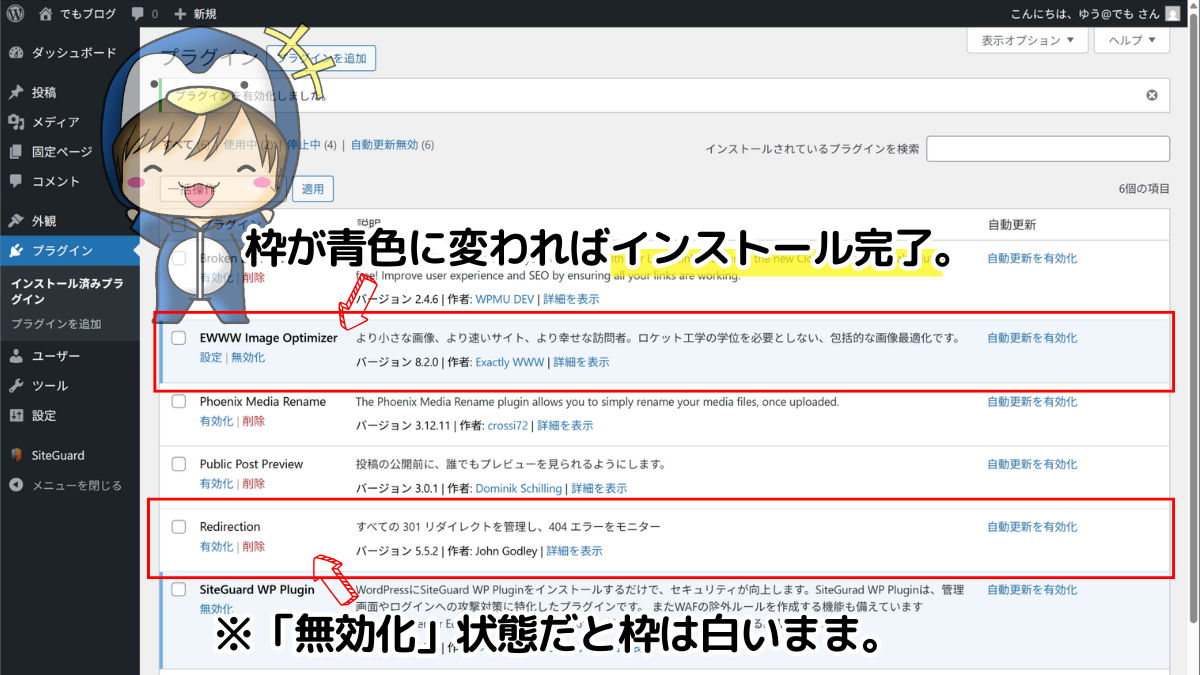1200x675 pixels.
Task: Check the EWWW Image Optimizer checkbox
Action: (179, 338)
